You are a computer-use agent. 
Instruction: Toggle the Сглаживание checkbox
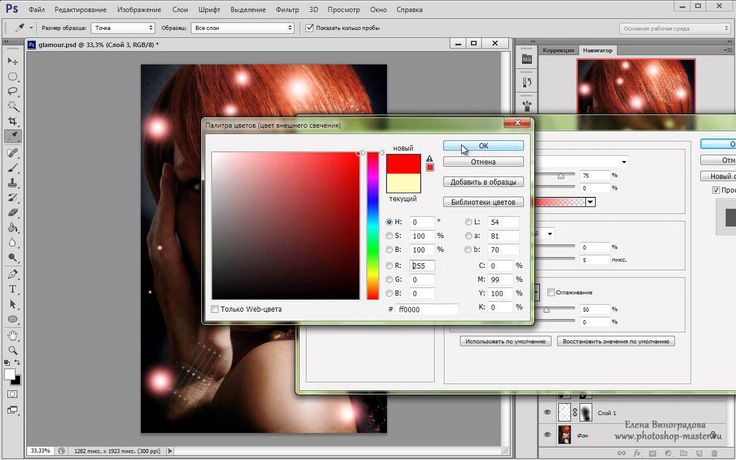[549, 293]
